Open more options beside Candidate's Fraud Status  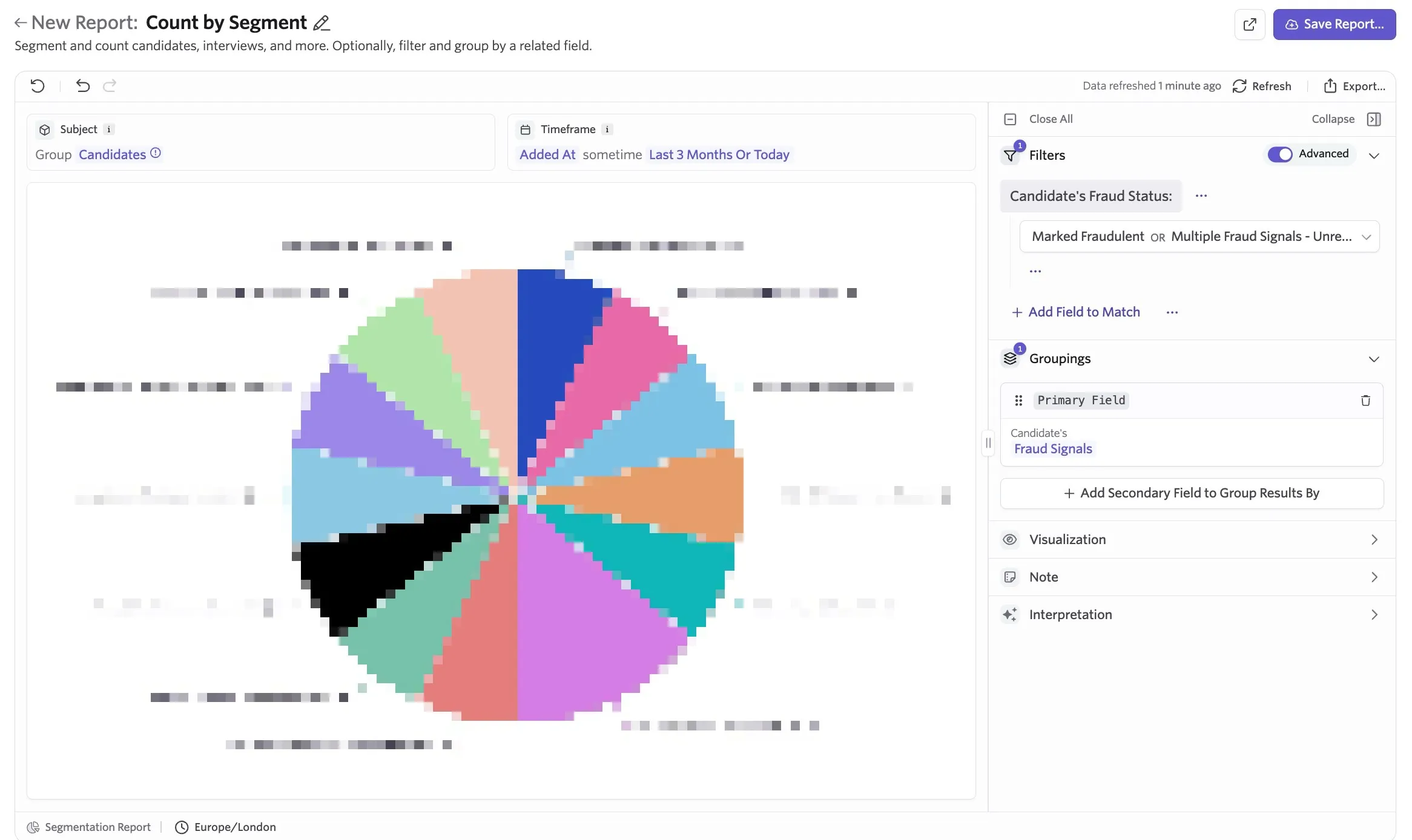1201,196
